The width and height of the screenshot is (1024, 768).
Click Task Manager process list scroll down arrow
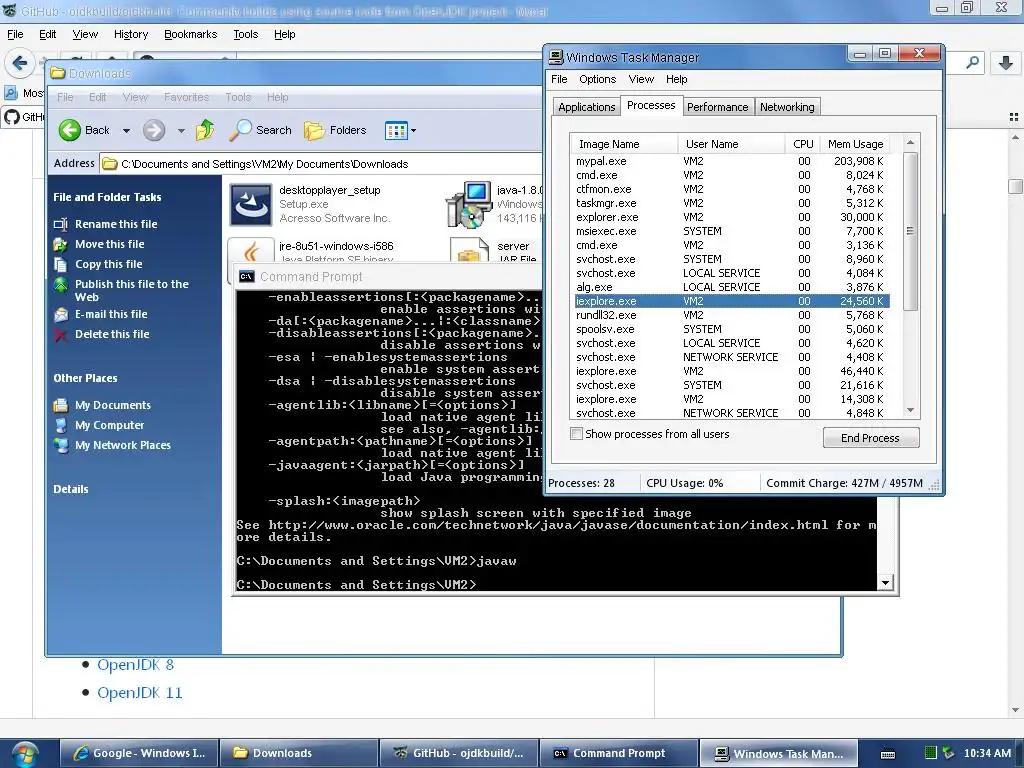tap(910, 410)
